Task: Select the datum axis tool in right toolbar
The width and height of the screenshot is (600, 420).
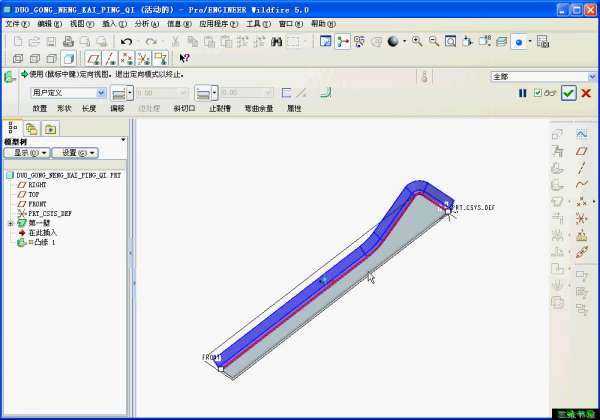Action: (x=581, y=167)
